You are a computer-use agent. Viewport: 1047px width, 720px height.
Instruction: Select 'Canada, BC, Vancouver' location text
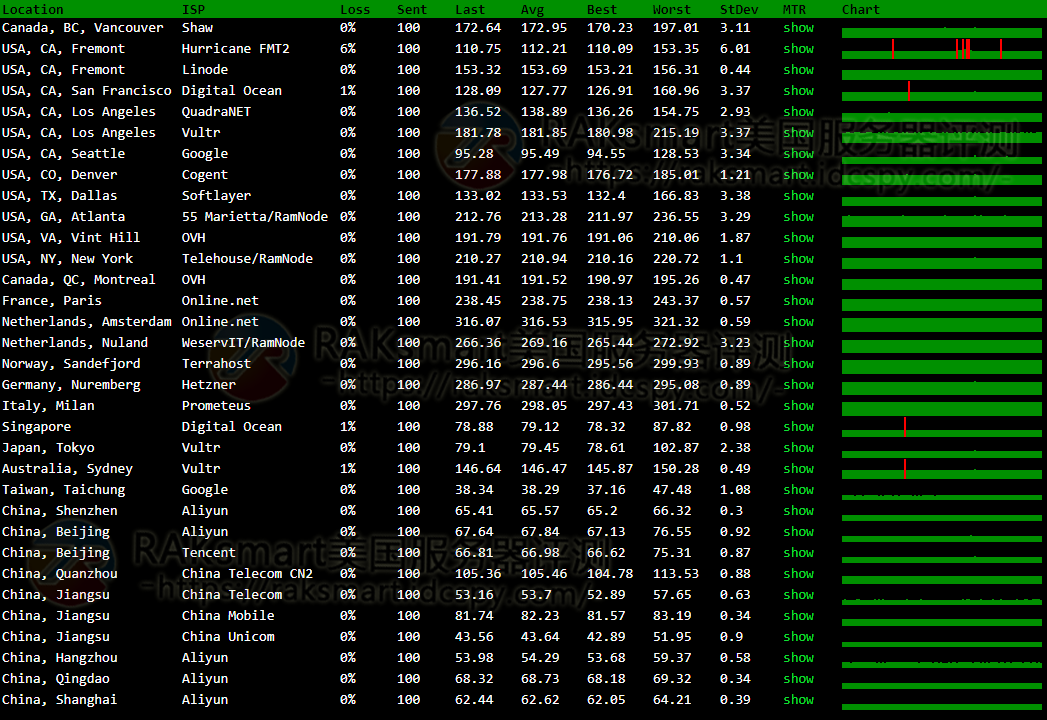[x=82, y=28]
